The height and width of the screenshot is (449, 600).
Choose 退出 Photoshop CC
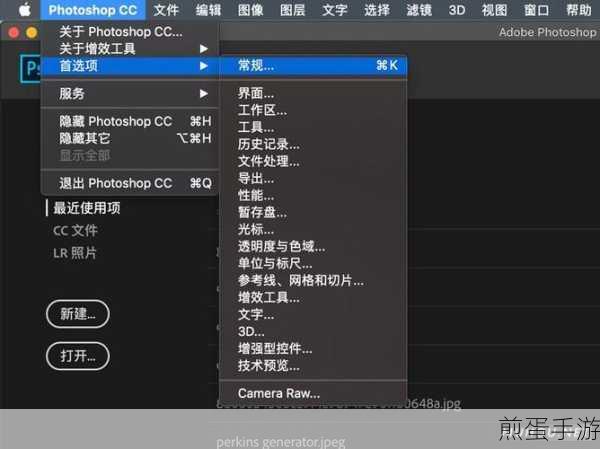(x=130, y=183)
